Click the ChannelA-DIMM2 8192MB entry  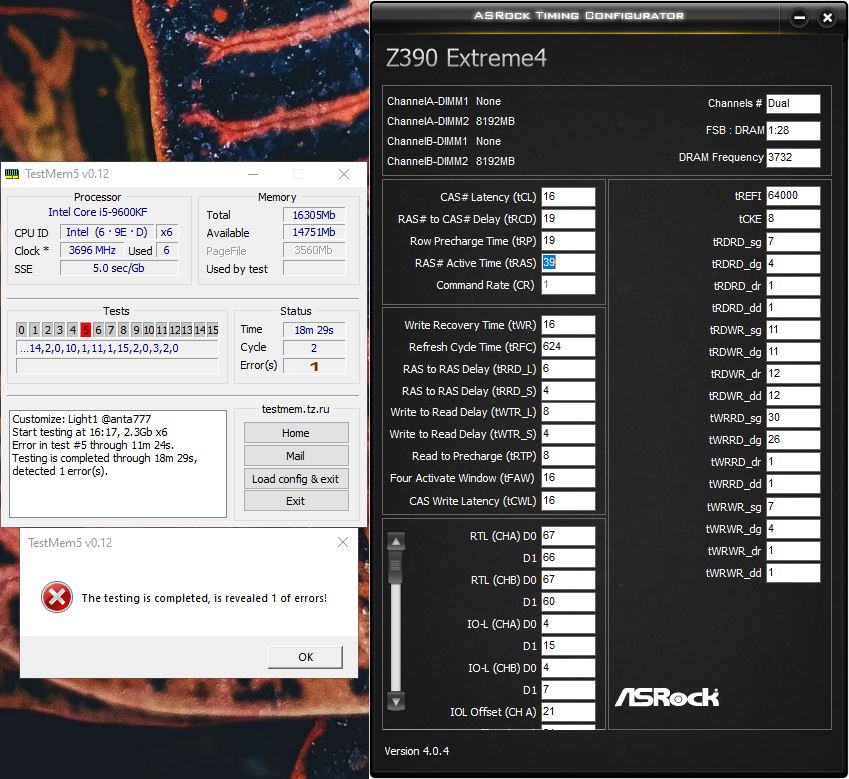click(x=450, y=121)
